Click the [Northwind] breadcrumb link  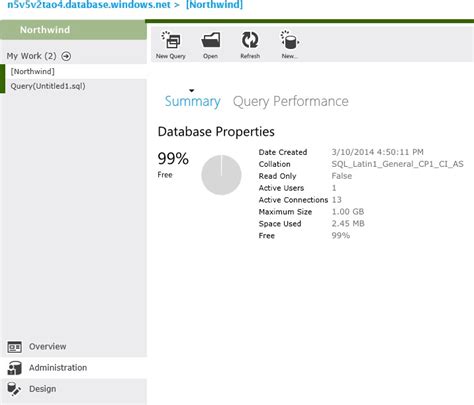click(x=214, y=5)
